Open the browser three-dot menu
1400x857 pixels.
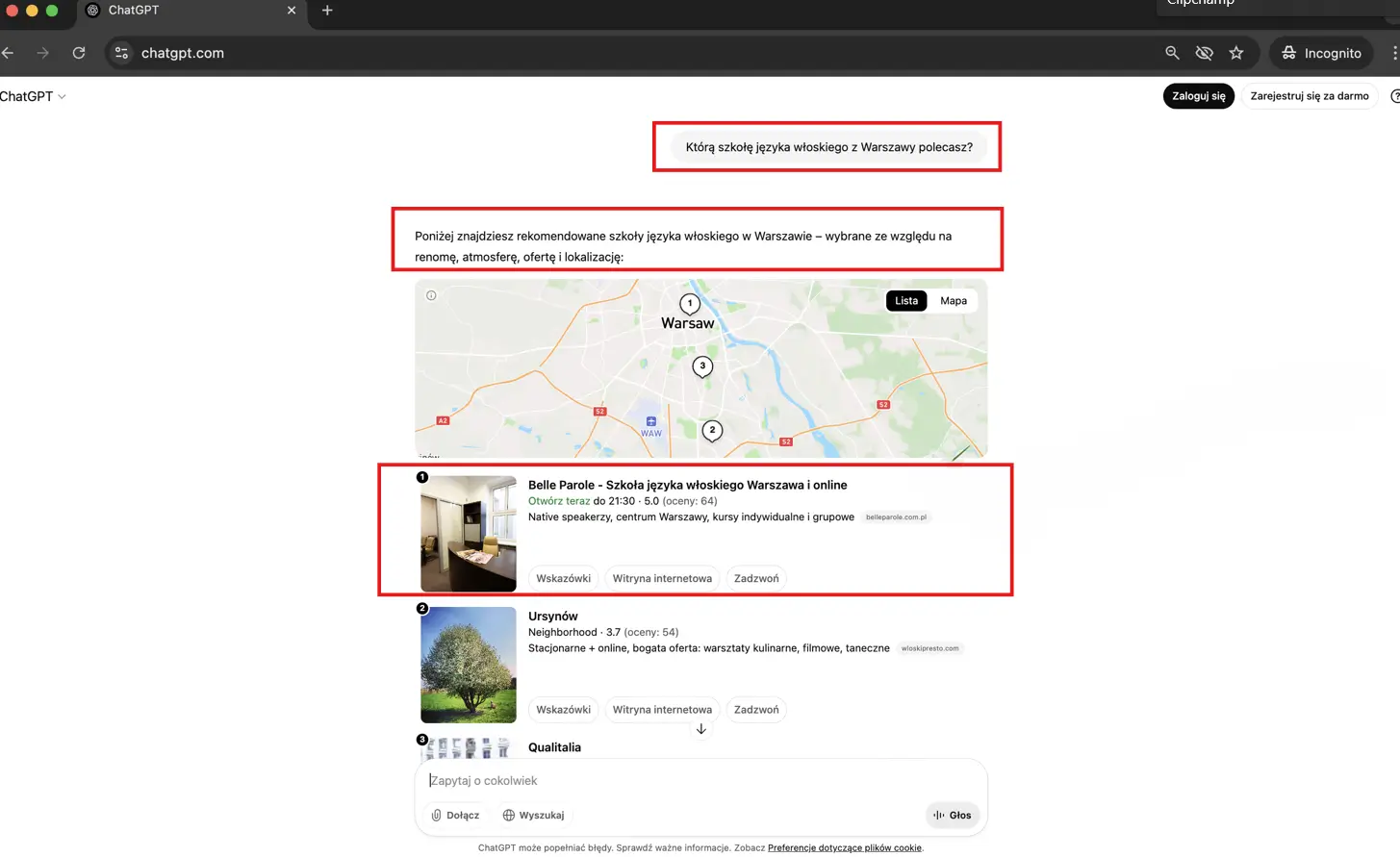click(1394, 53)
